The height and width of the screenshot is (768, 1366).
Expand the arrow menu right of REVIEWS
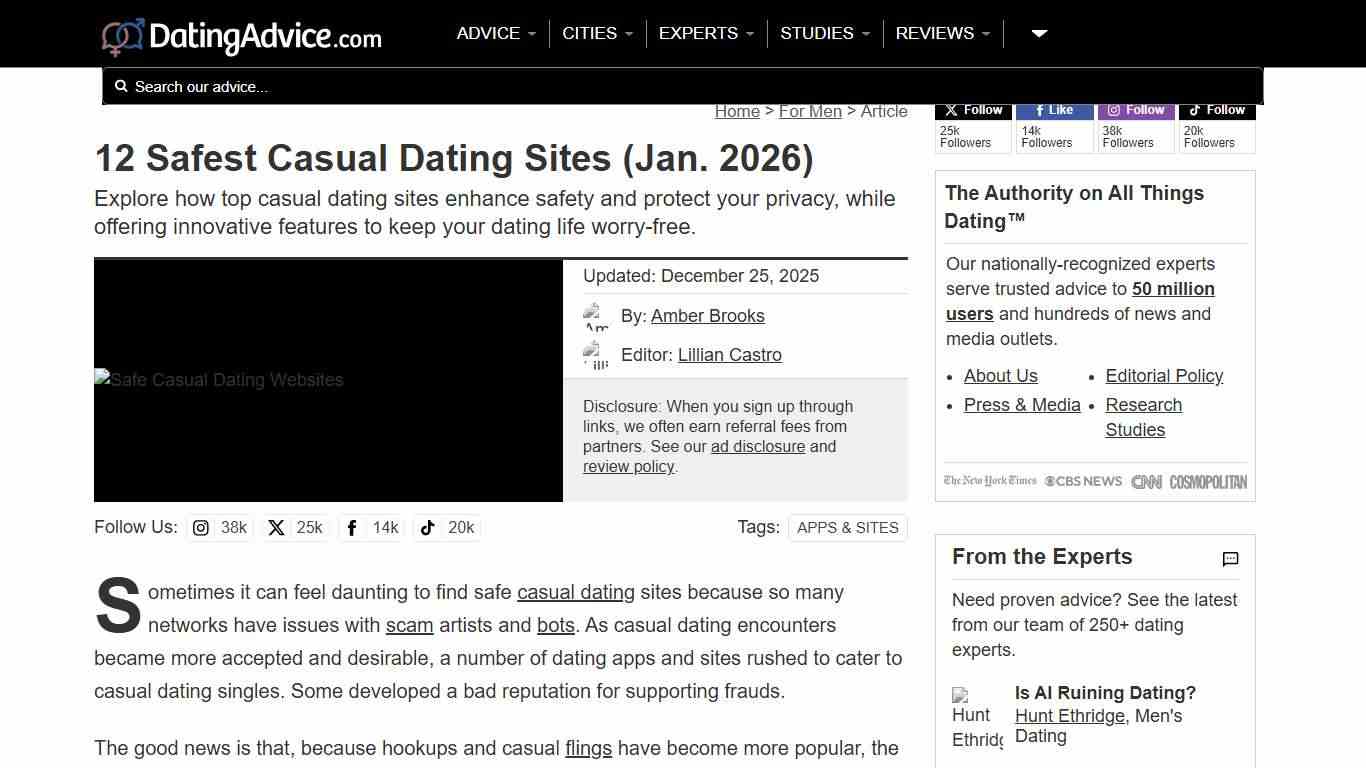[1038, 33]
